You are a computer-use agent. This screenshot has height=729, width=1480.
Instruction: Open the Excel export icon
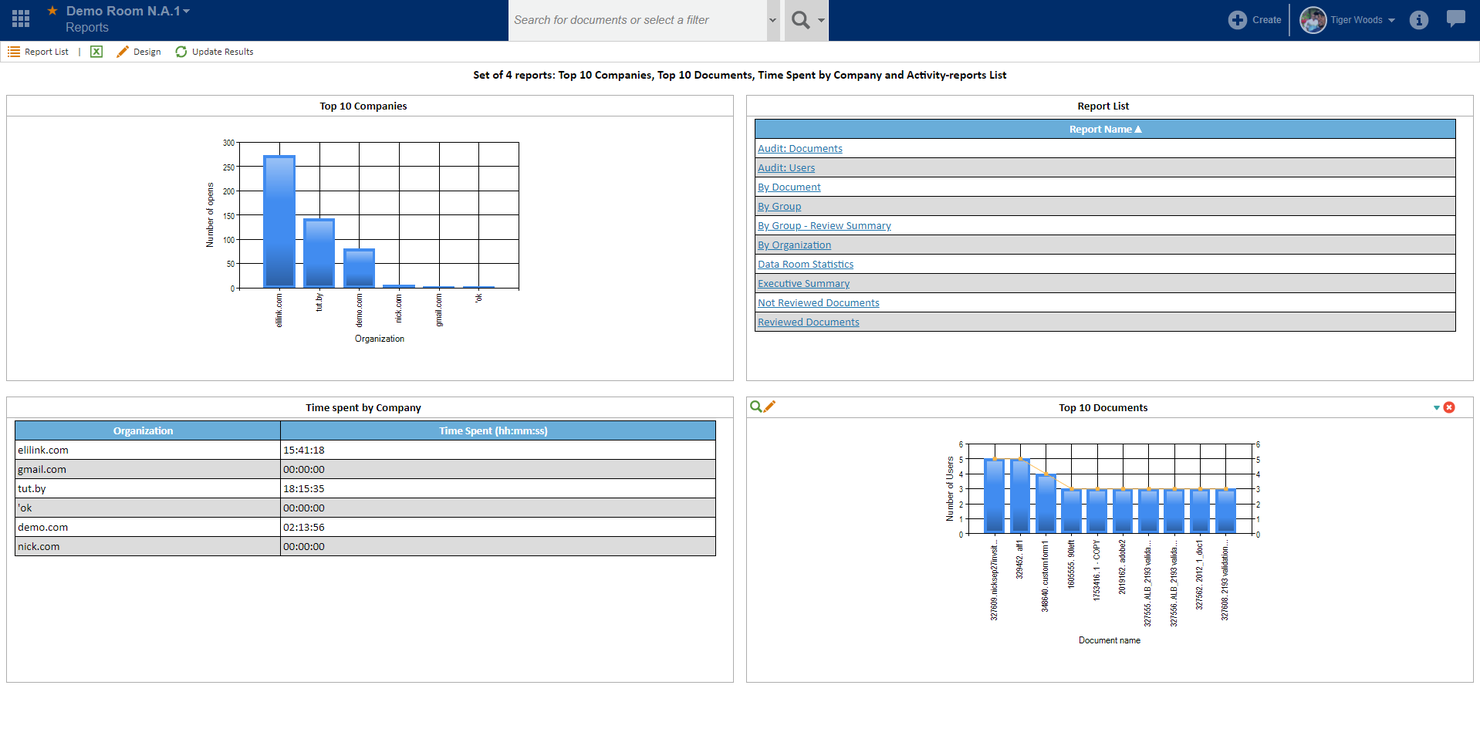95,51
